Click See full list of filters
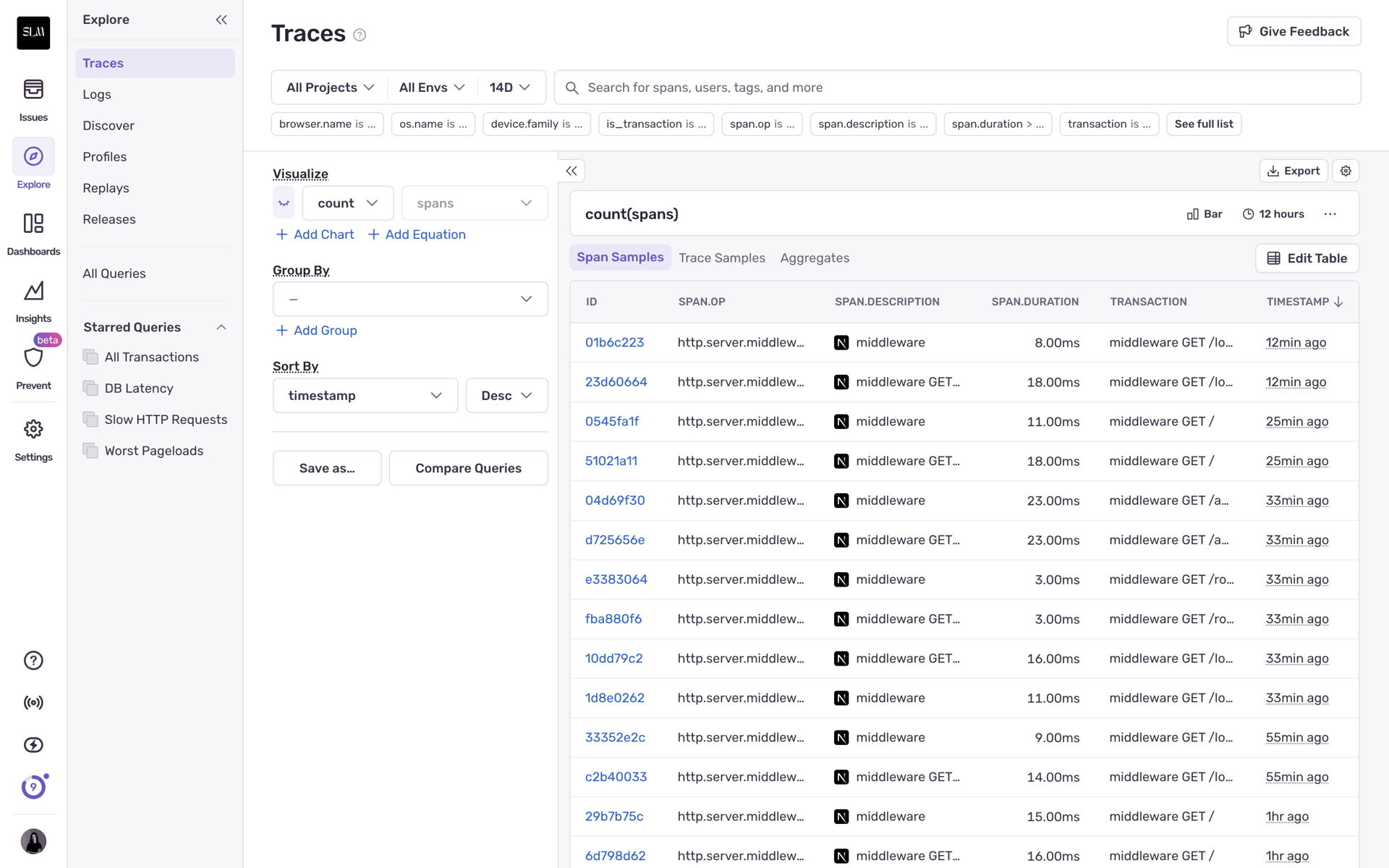The image size is (1389, 868). (1204, 124)
